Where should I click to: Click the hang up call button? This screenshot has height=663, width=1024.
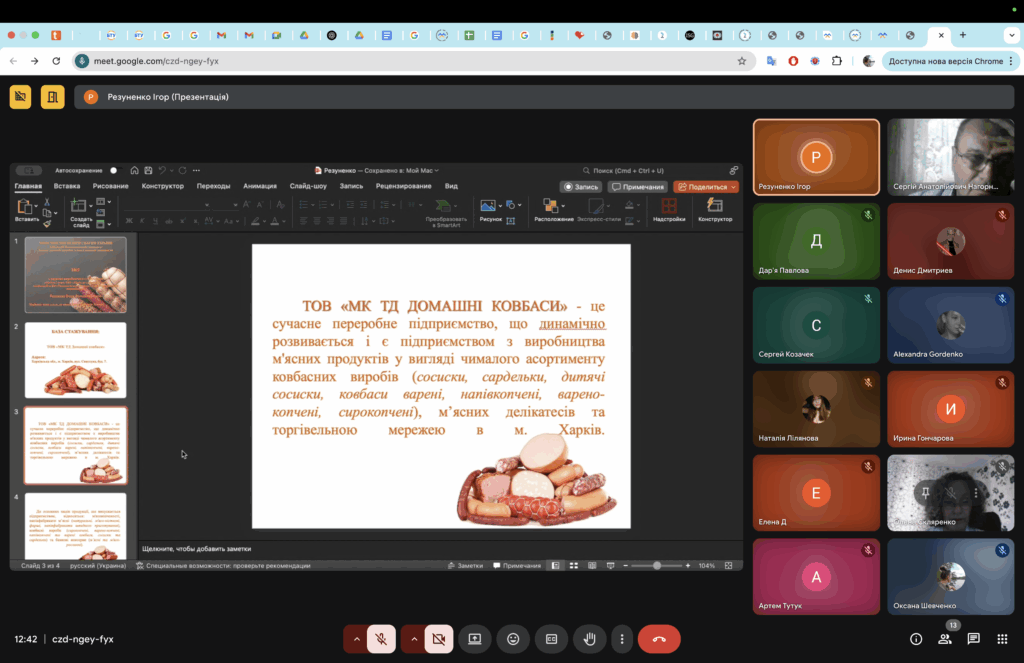pyautogui.click(x=659, y=639)
